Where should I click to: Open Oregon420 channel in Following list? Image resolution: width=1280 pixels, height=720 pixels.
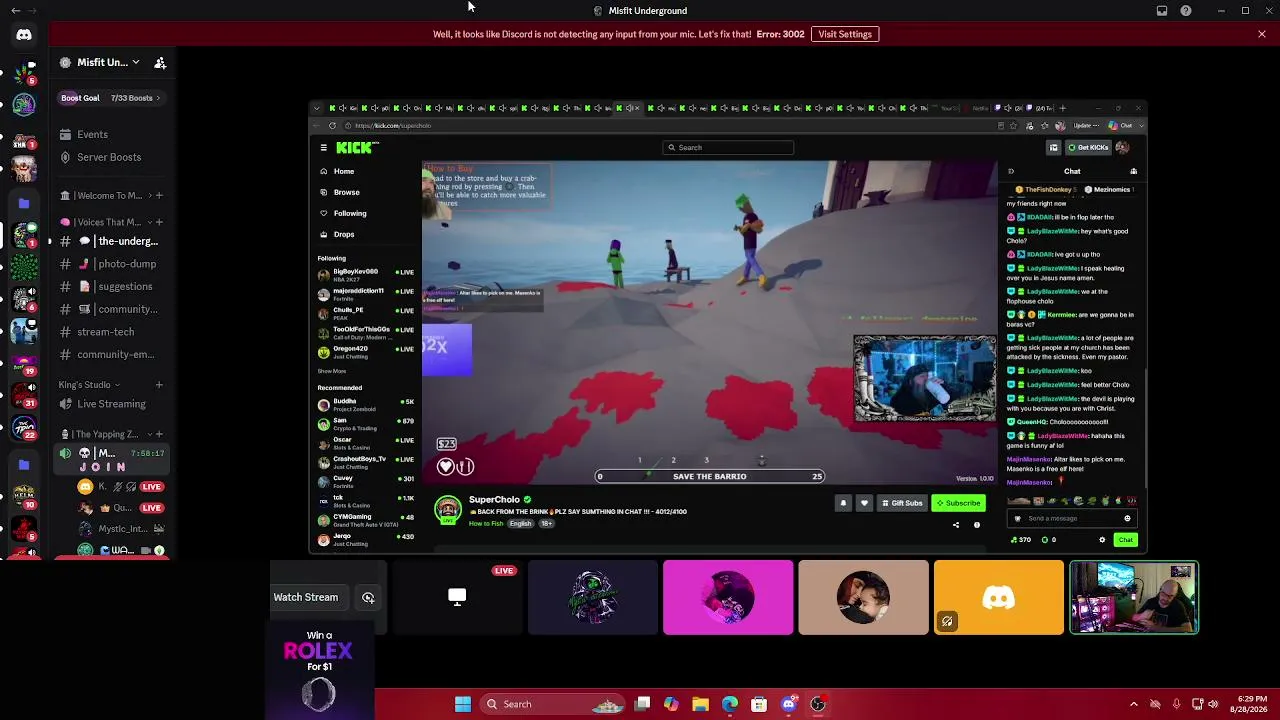pyautogui.click(x=365, y=350)
